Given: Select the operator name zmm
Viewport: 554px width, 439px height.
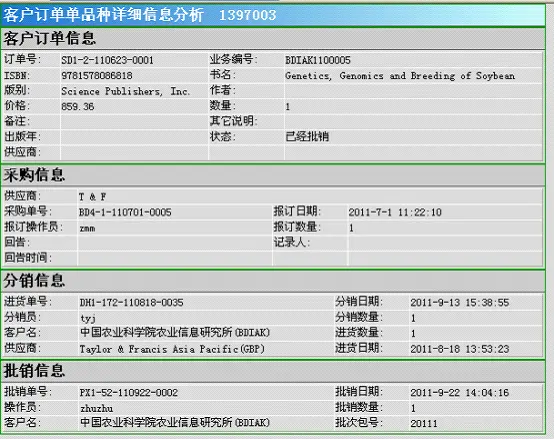Looking at the screenshot, I should 87,228.
